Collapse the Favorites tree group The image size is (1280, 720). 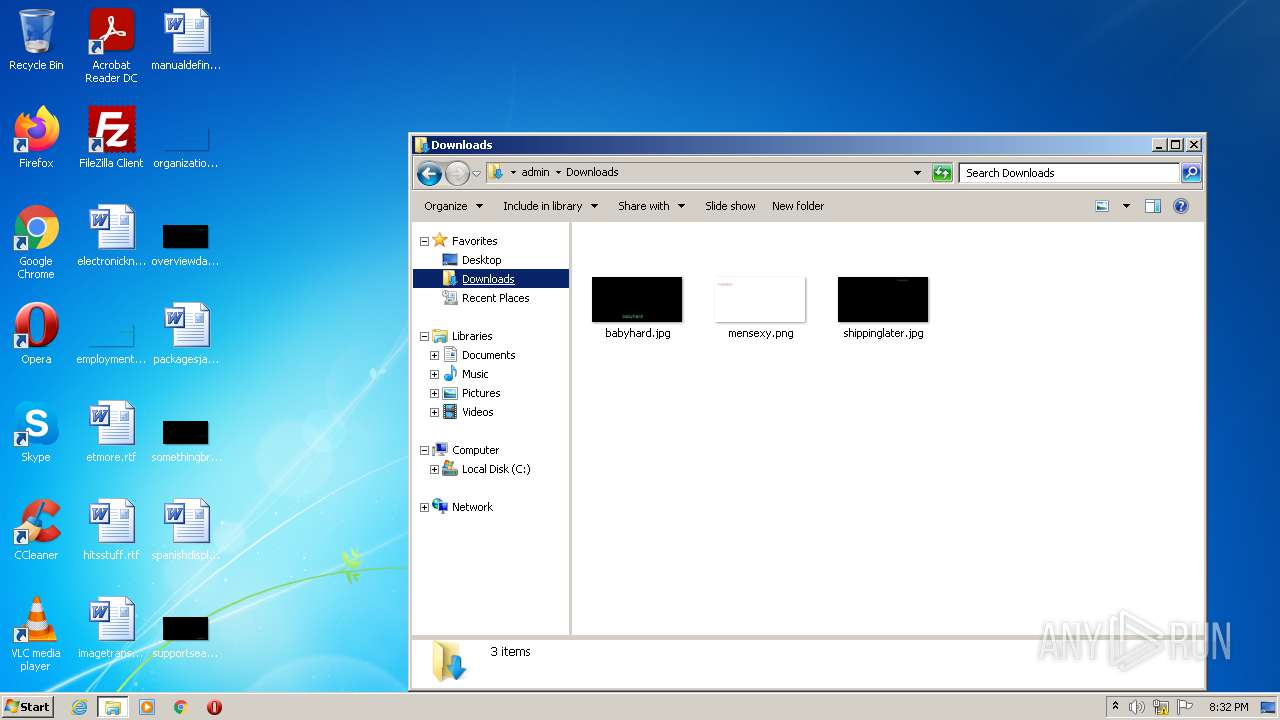(x=424, y=241)
